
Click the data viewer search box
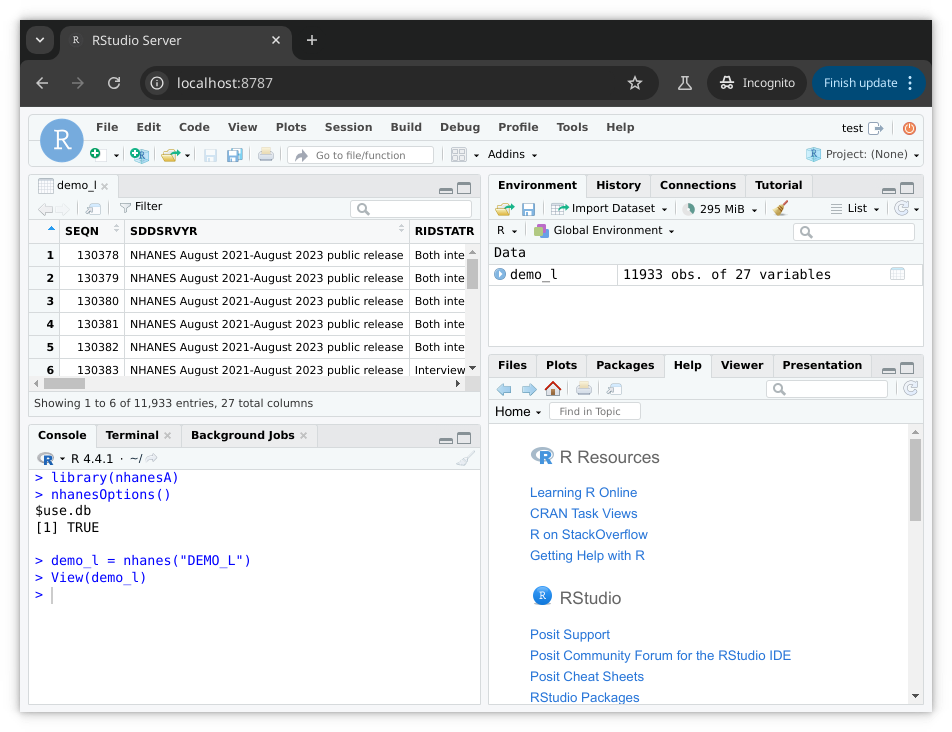pos(411,209)
